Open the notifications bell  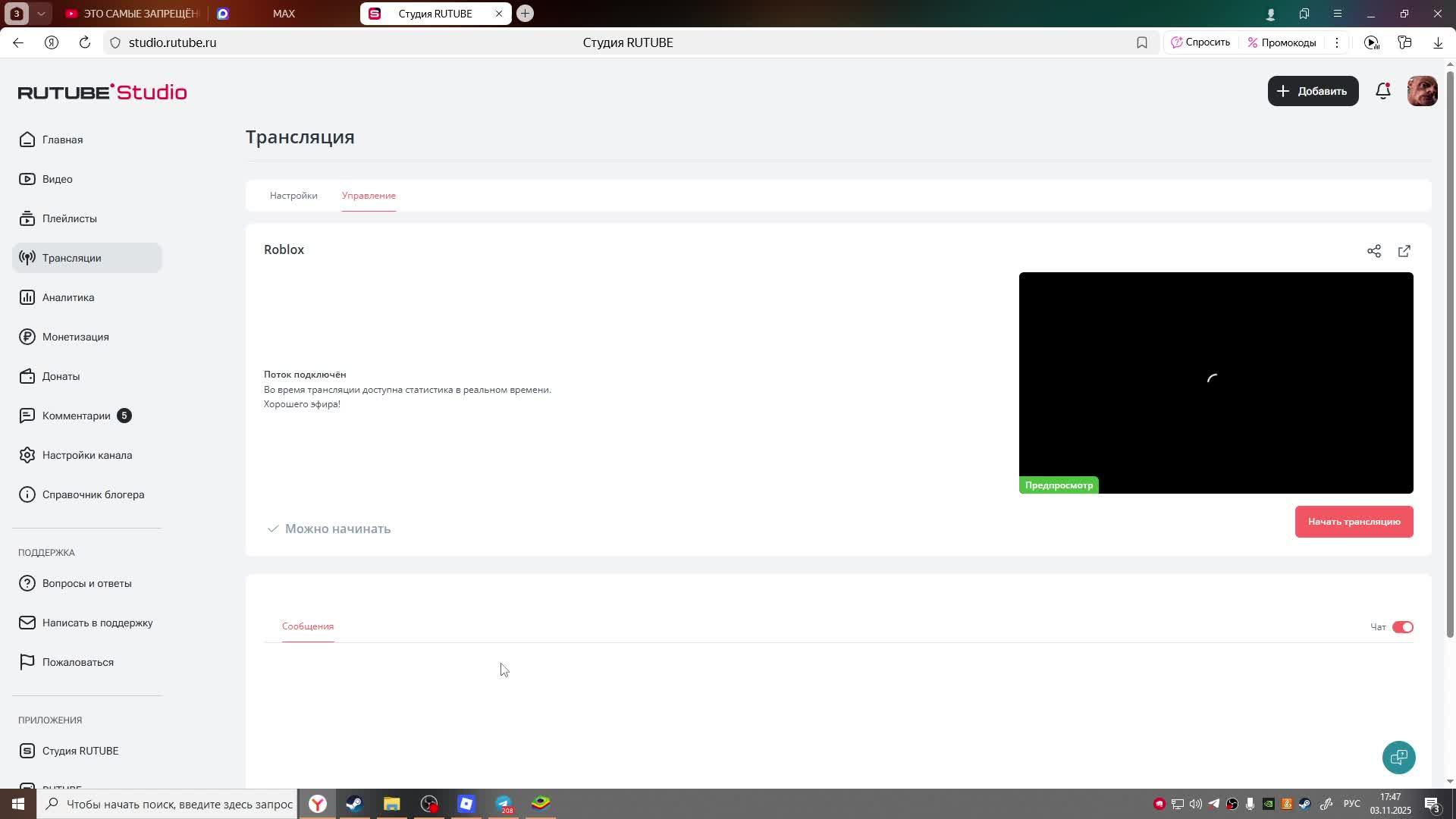click(1382, 91)
